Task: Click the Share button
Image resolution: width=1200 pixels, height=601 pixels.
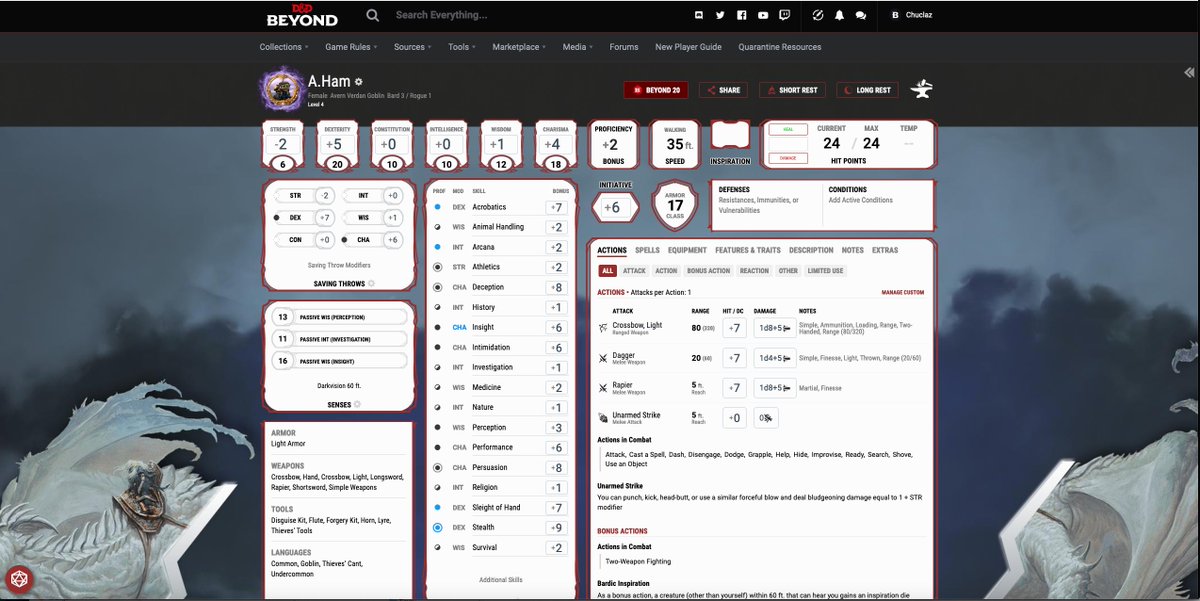Action: (723, 90)
